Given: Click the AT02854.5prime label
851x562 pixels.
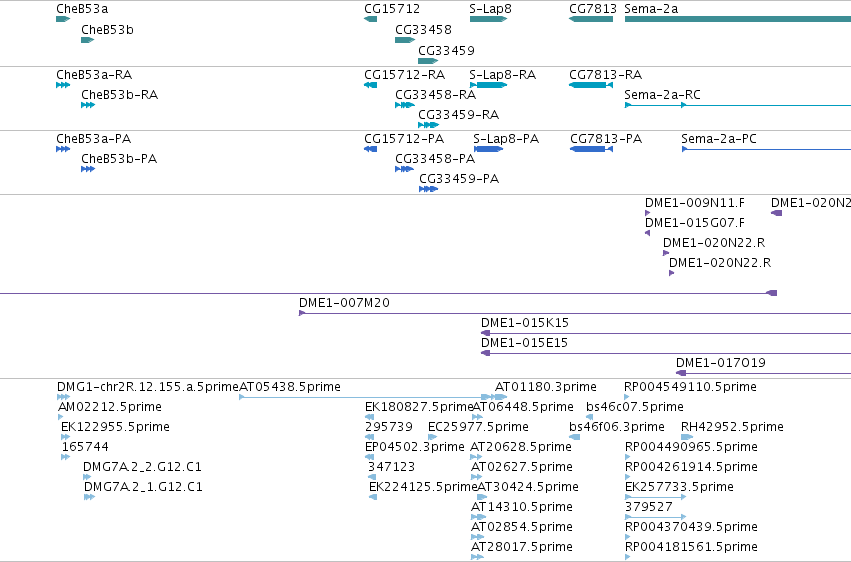Looking at the screenshot, I should coord(522,527).
